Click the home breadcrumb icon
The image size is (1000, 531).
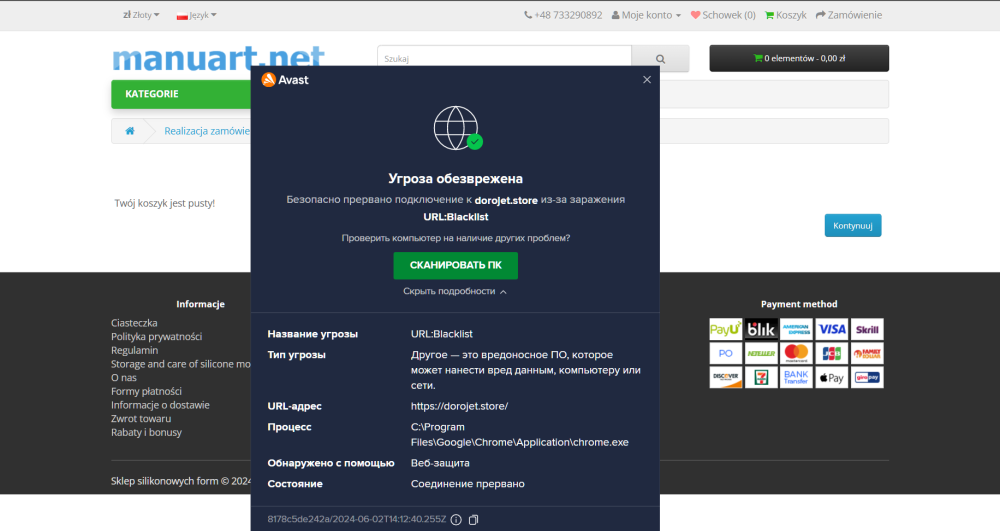(x=130, y=131)
